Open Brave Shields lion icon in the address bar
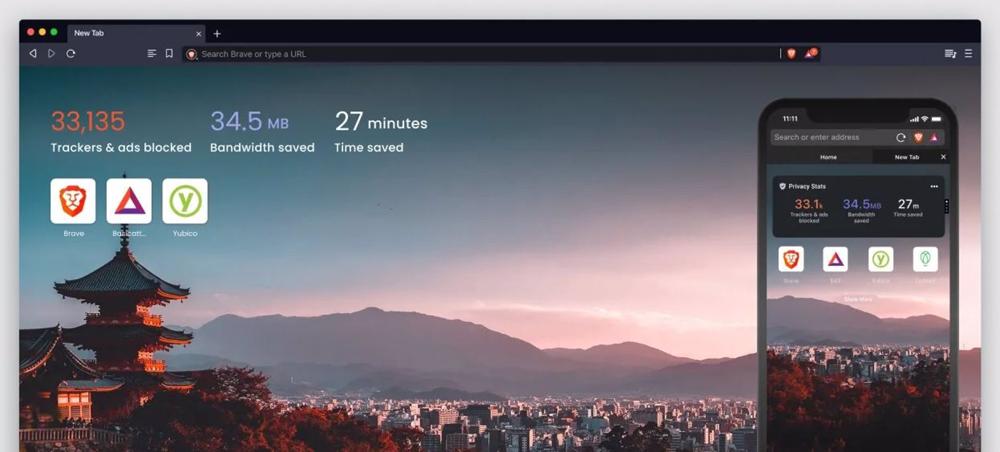This screenshot has height=452, width=1000. click(x=791, y=54)
